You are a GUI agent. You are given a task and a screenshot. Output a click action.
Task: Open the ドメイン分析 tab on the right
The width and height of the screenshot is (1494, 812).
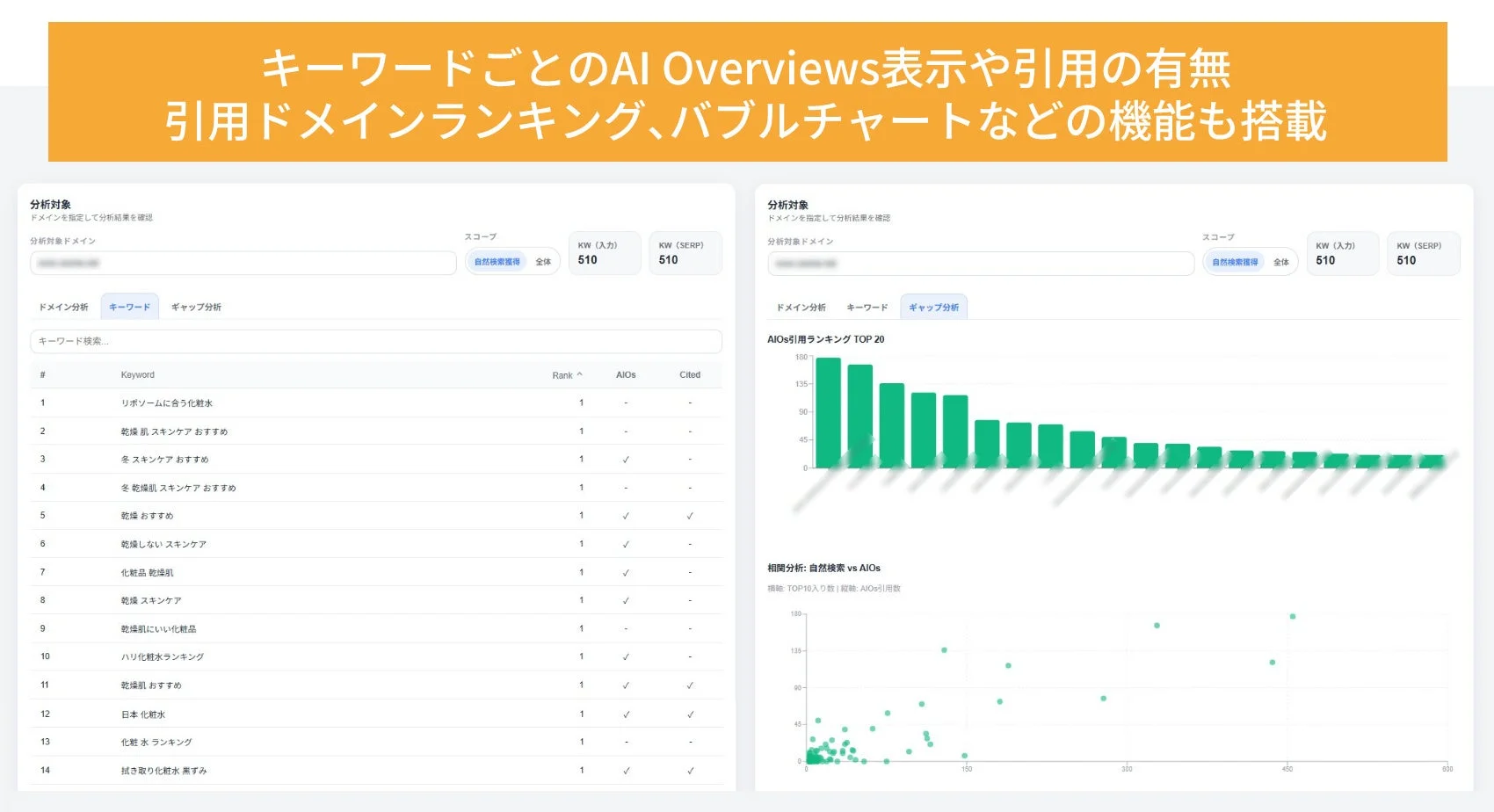(x=801, y=307)
